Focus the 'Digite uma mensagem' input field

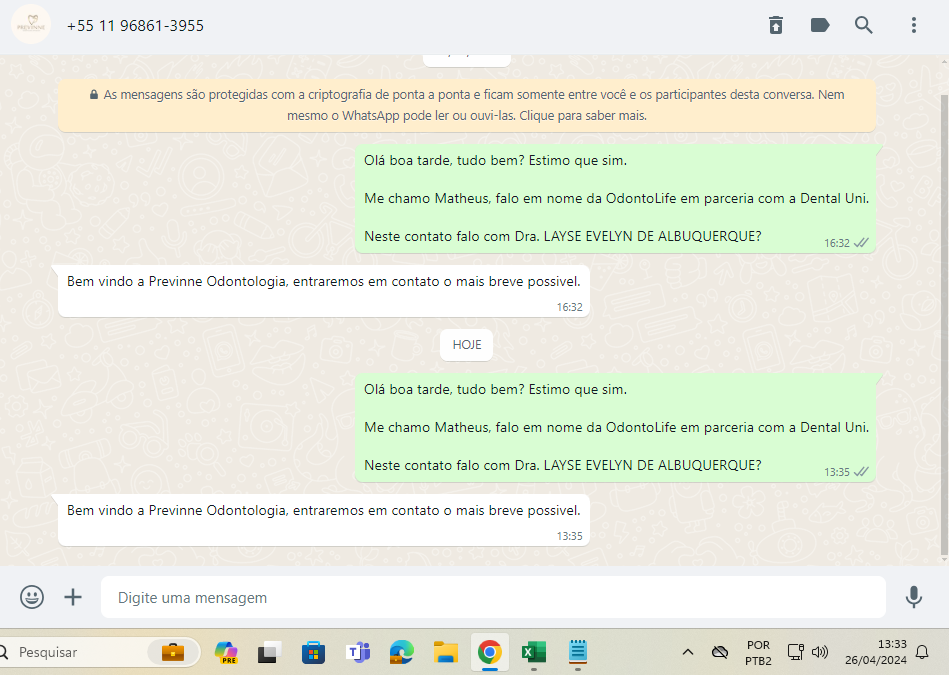[x=493, y=598]
